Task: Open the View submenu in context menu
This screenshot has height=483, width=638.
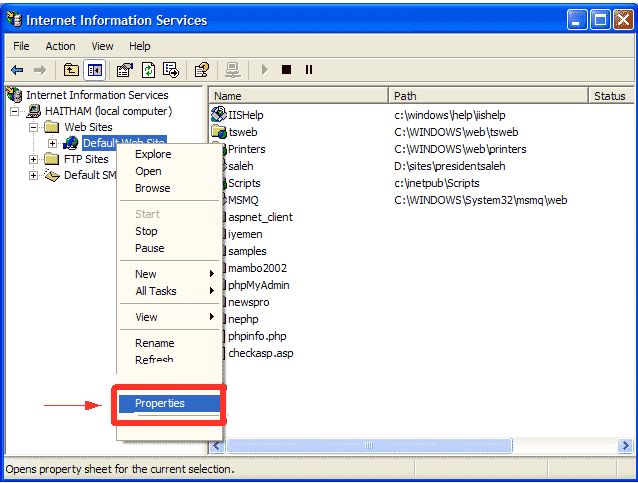Action: click(169, 317)
